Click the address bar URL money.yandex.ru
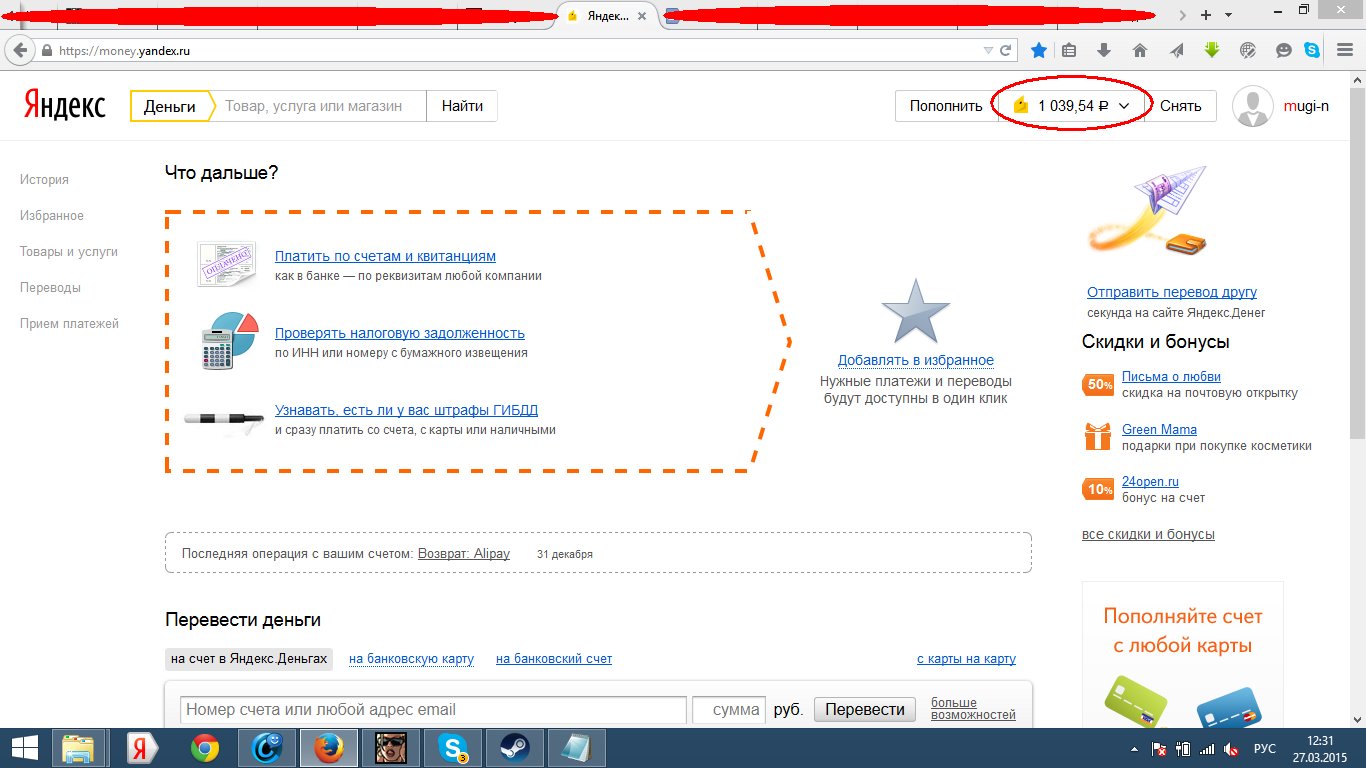Viewport: 1366px width, 768px height. pos(124,50)
